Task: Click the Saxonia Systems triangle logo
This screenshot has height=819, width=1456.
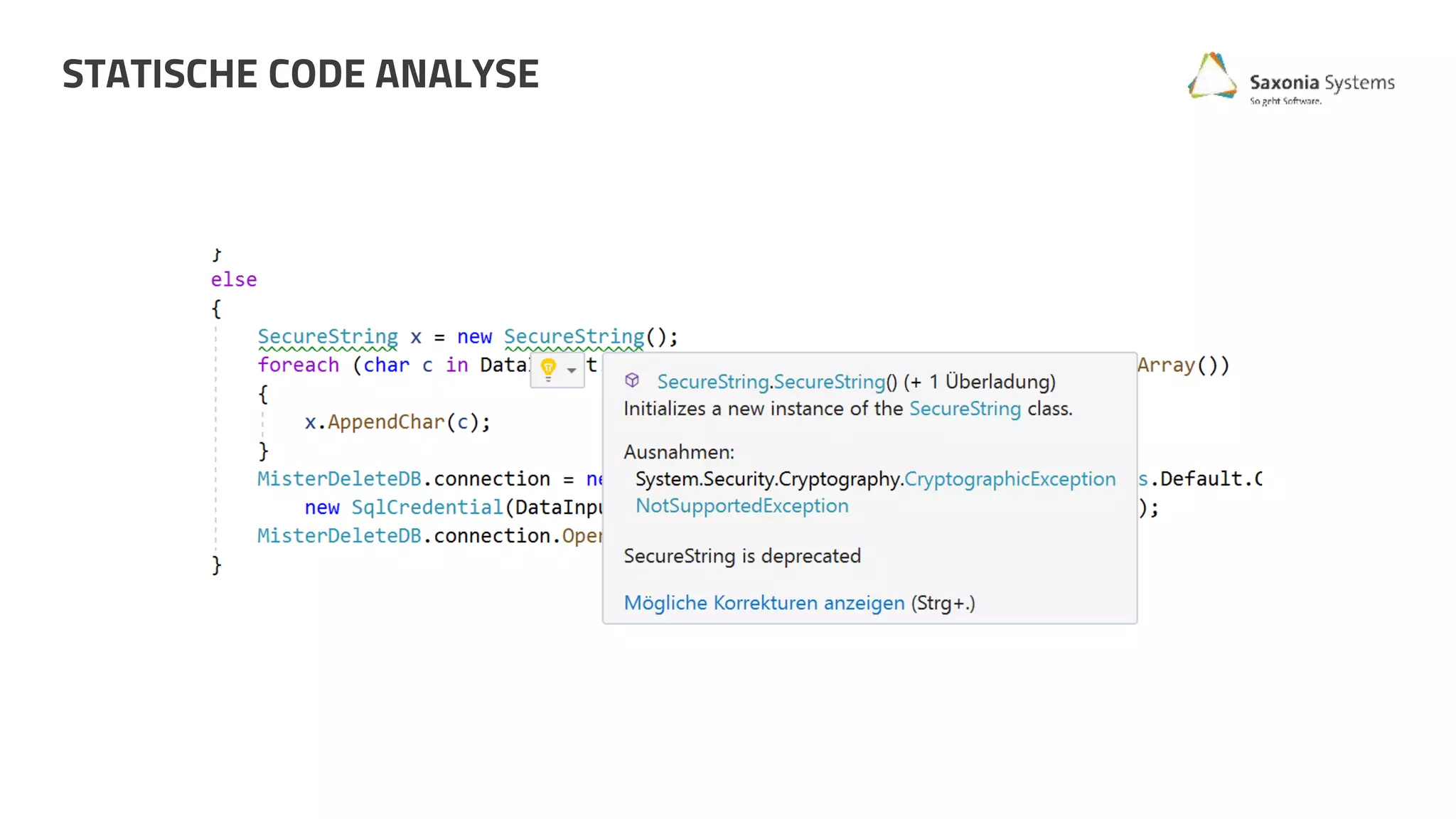Action: click(1212, 75)
